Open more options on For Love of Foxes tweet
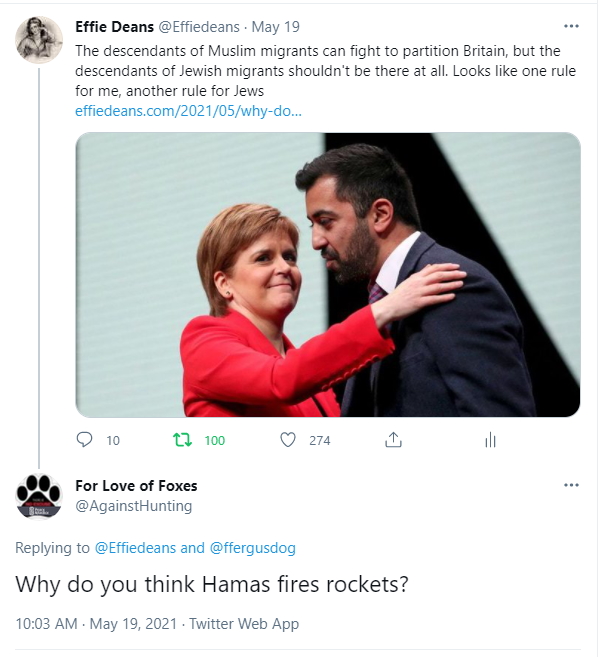613x657 pixels. tap(571, 485)
